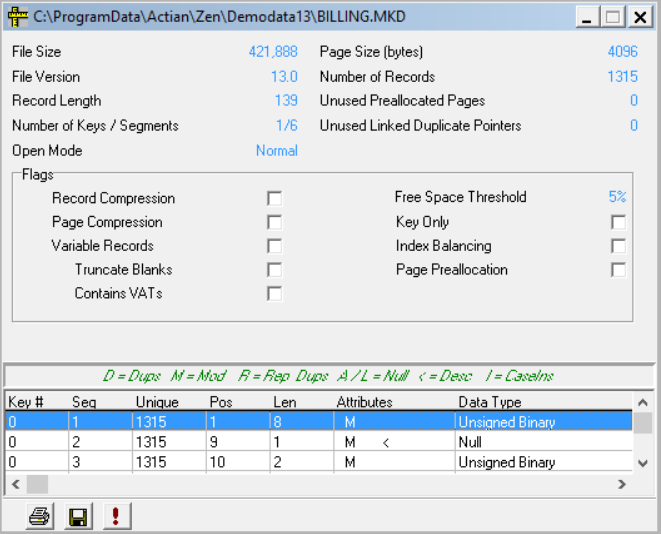661x534 pixels.
Task: Enable the Truncate Blanks checkbox
Action: click(x=274, y=270)
